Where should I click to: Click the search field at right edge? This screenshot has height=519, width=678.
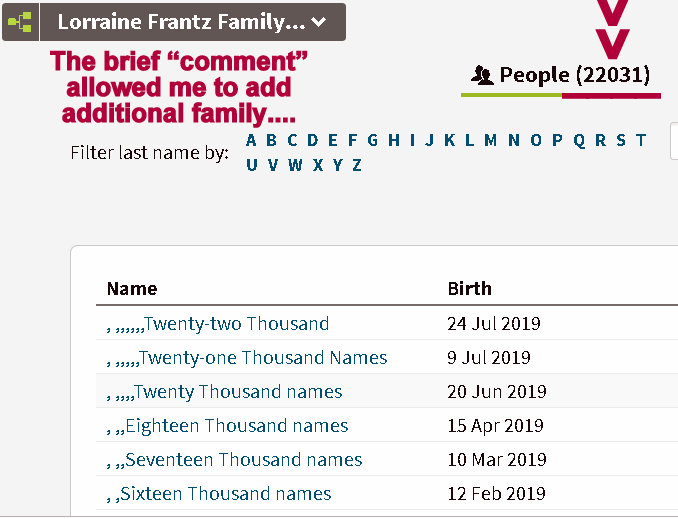click(x=673, y=142)
